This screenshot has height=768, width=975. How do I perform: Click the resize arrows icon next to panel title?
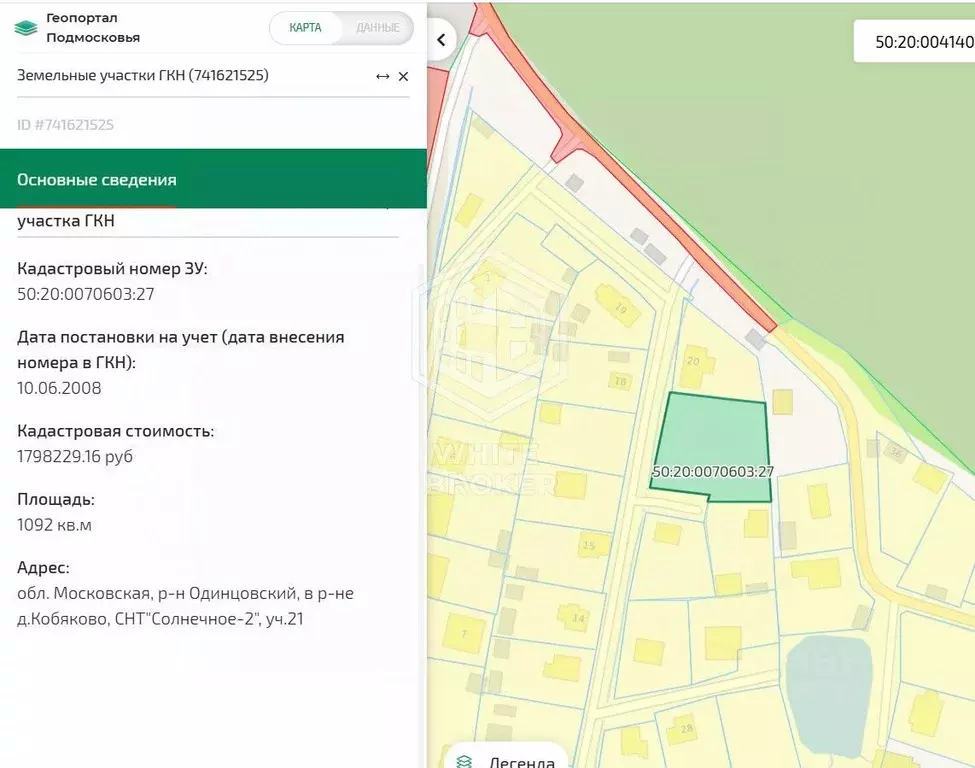click(x=382, y=75)
